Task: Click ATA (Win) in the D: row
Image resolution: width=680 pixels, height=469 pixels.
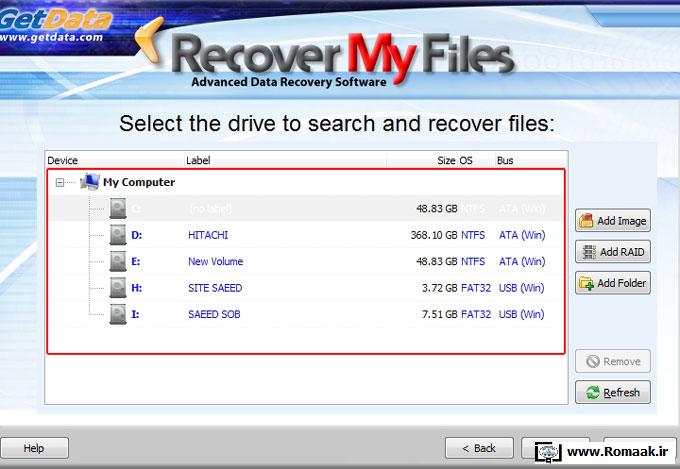Action: pos(522,235)
